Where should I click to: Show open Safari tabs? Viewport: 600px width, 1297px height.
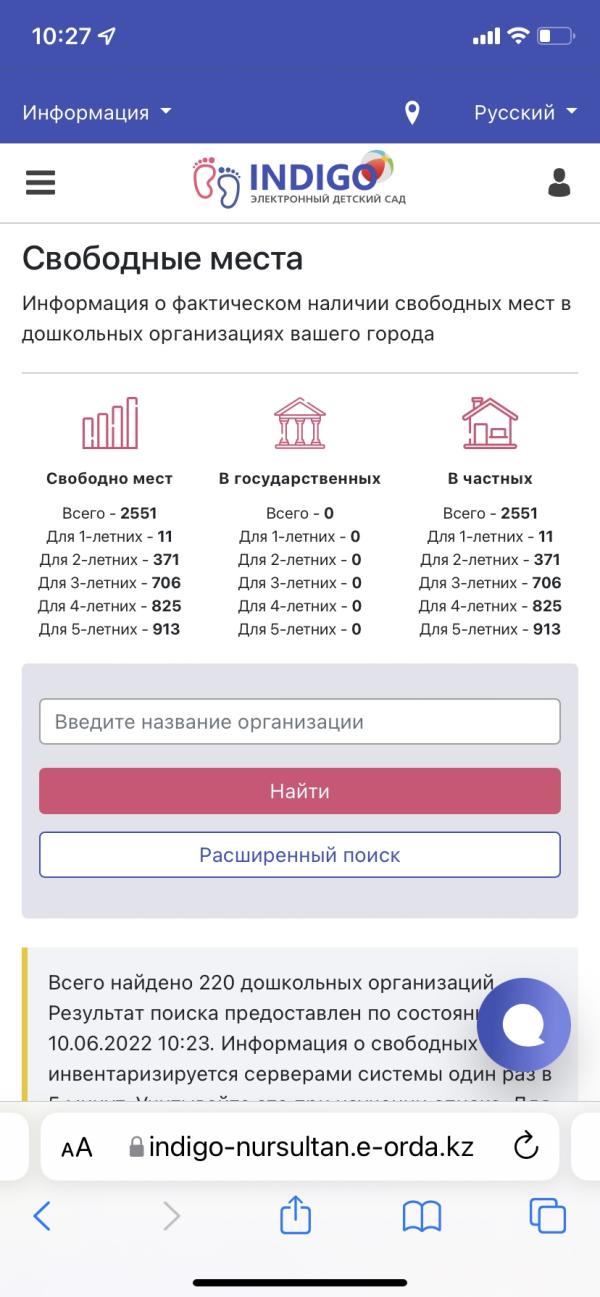(547, 1215)
